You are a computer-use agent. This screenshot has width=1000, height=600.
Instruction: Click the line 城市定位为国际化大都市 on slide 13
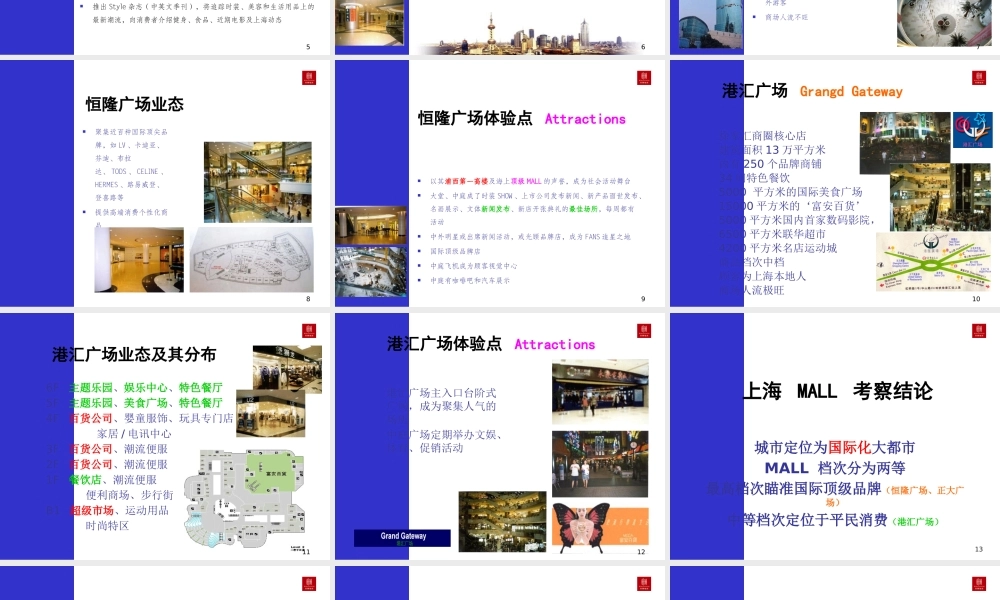834,448
